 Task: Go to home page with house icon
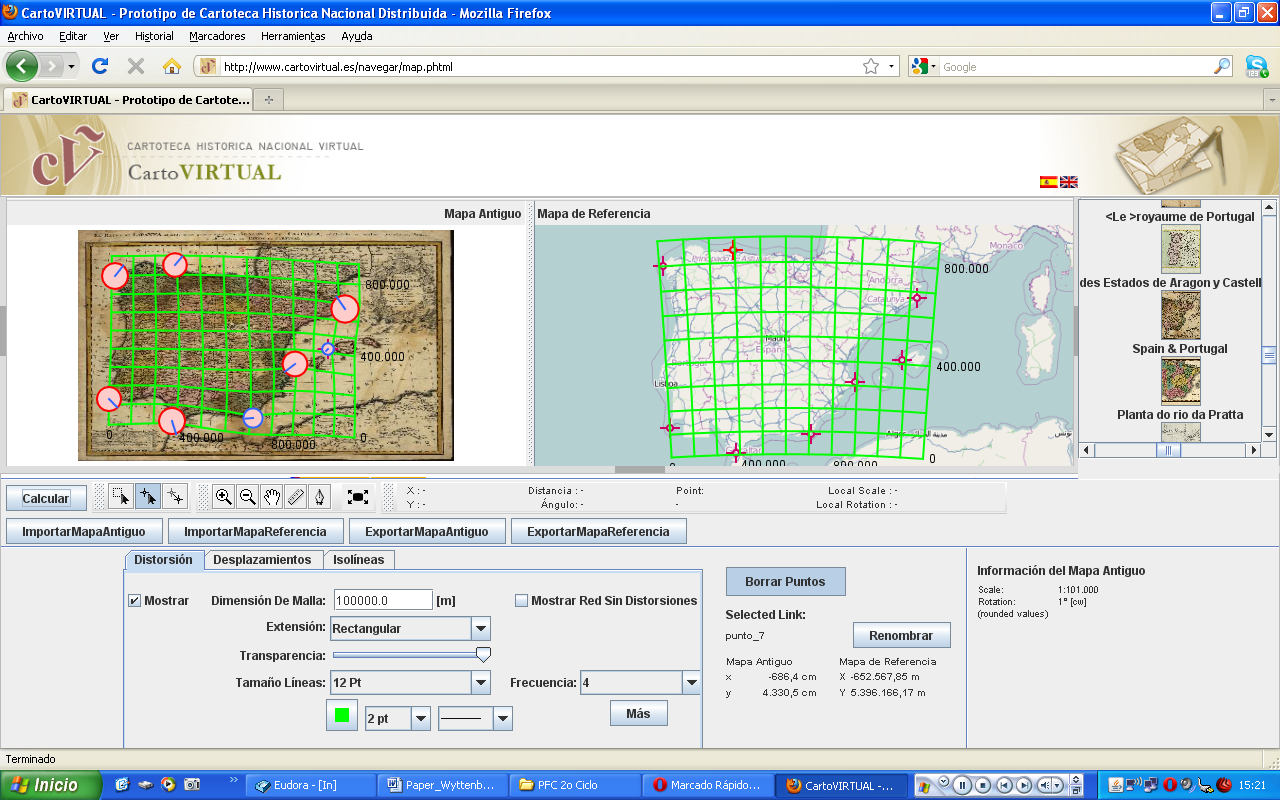[x=172, y=66]
